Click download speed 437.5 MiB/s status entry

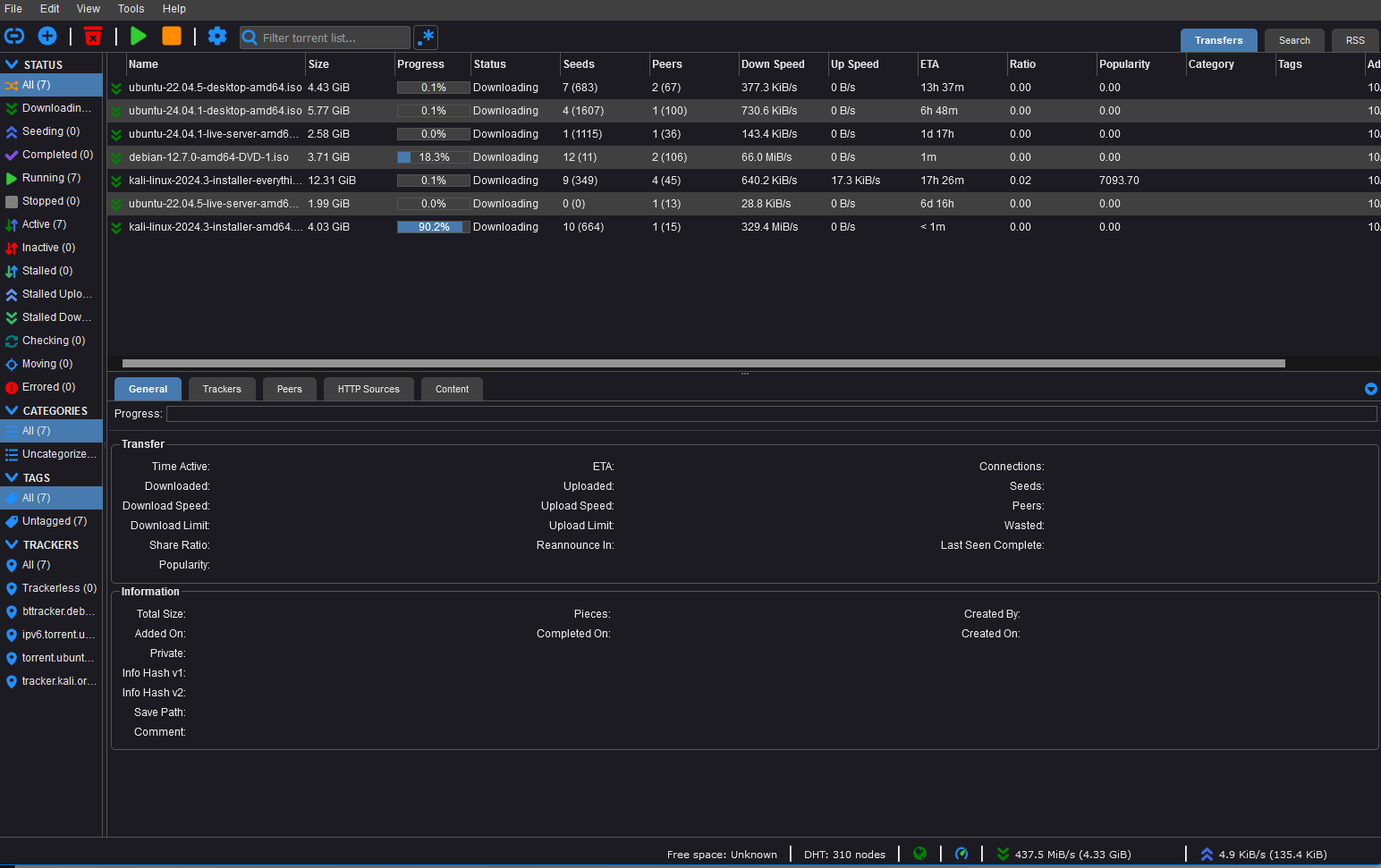pyautogui.click(x=1064, y=855)
